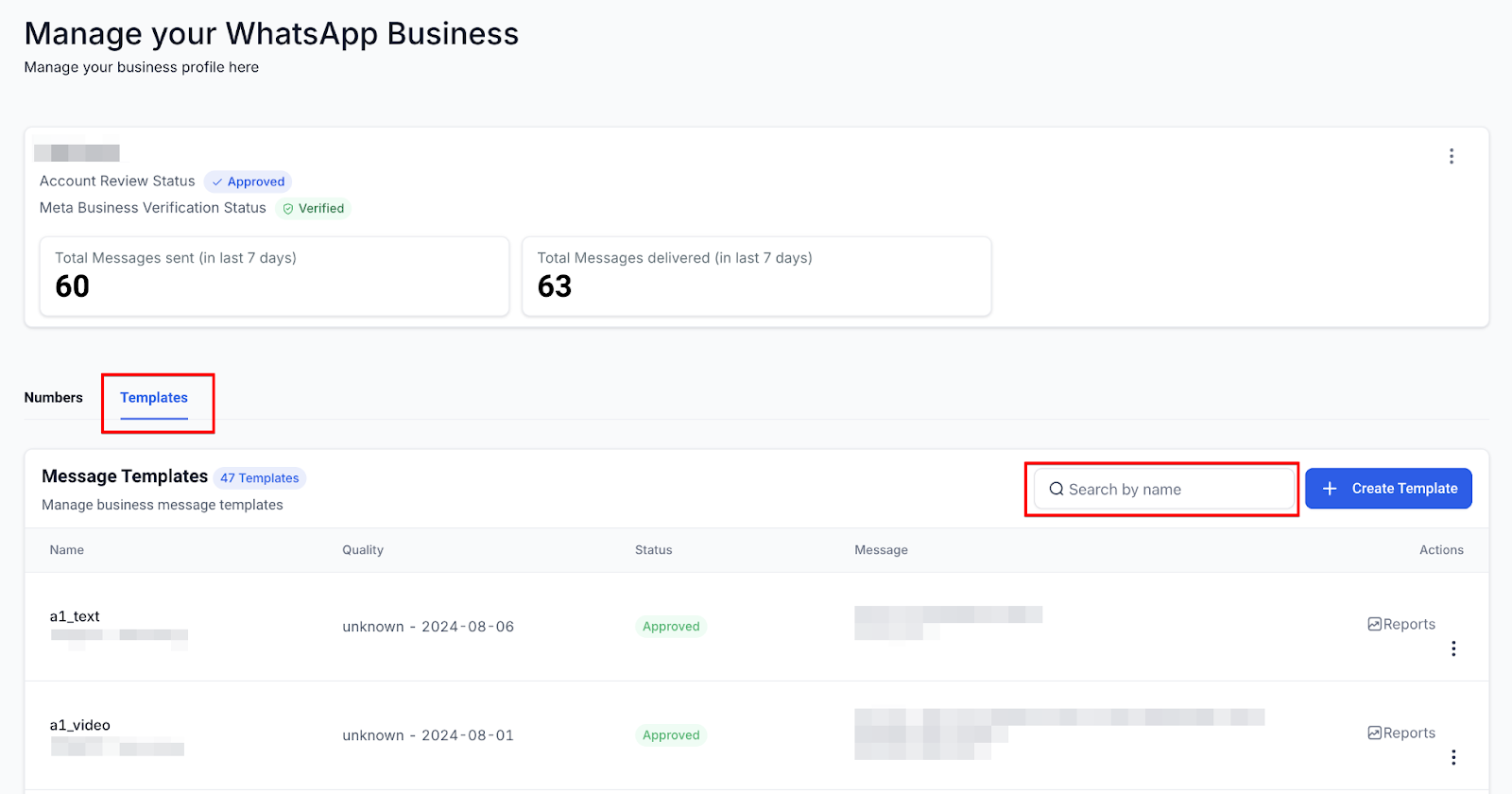
Task: Click the Verified shield icon
Action: [x=288, y=209]
